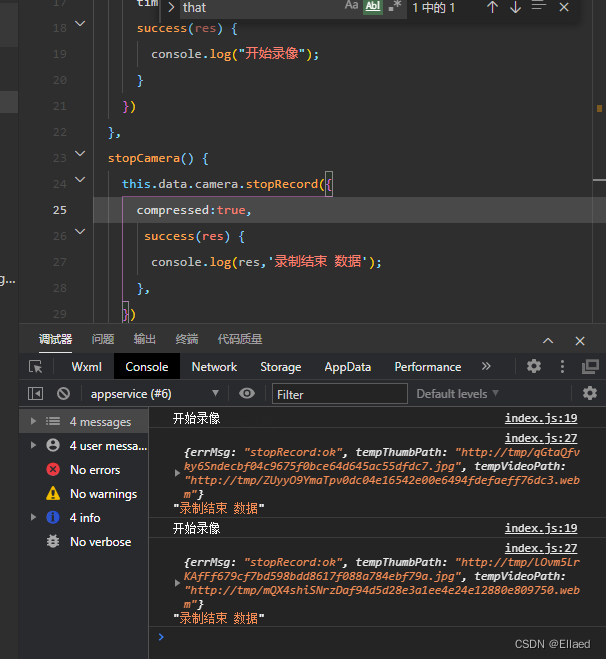Viewport: 606px width, 659px height.
Task: Expand second stopRecord:ok logged object
Action: coord(177,583)
